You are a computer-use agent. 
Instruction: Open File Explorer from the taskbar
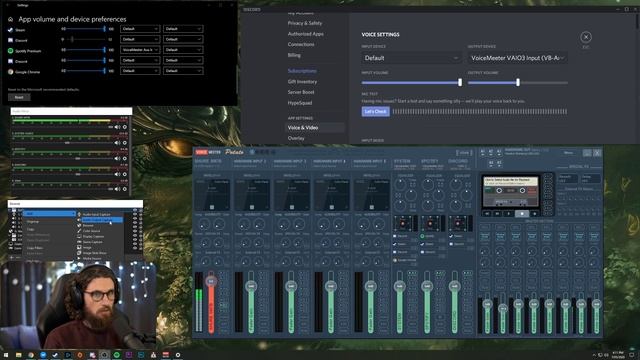tap(19, 356)
